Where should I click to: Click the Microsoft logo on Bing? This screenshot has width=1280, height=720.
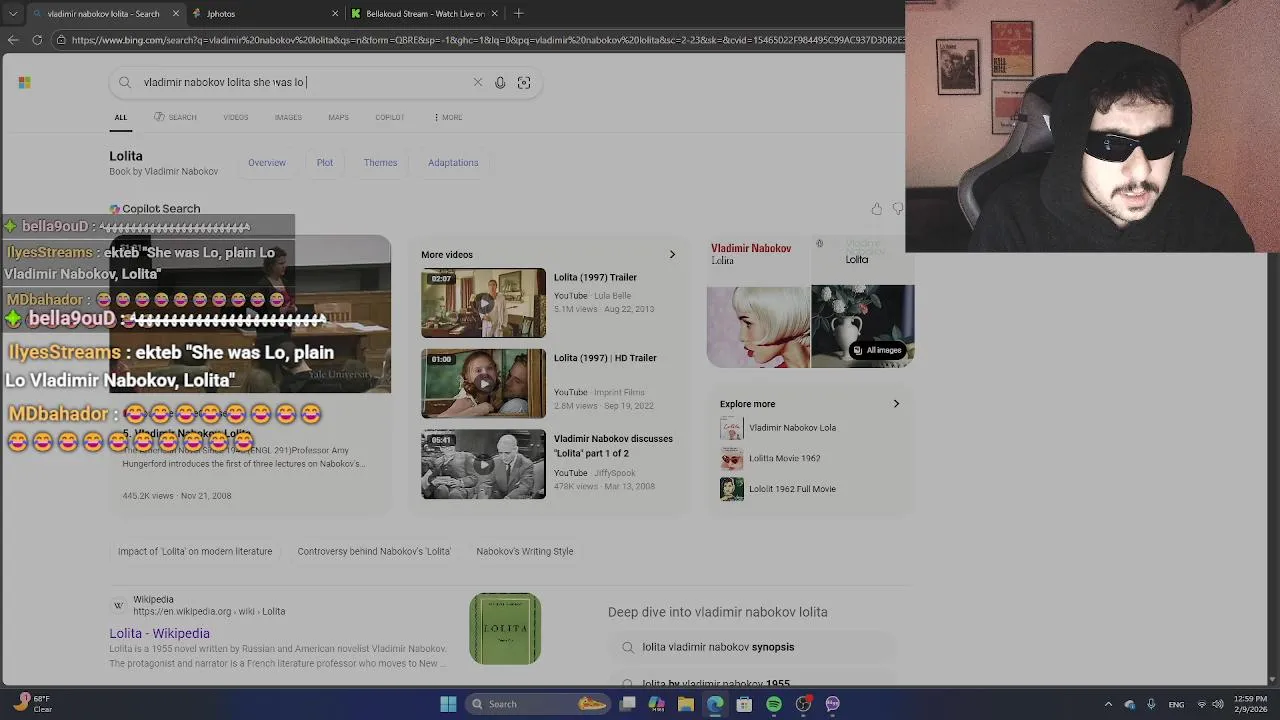coord(24,82)
